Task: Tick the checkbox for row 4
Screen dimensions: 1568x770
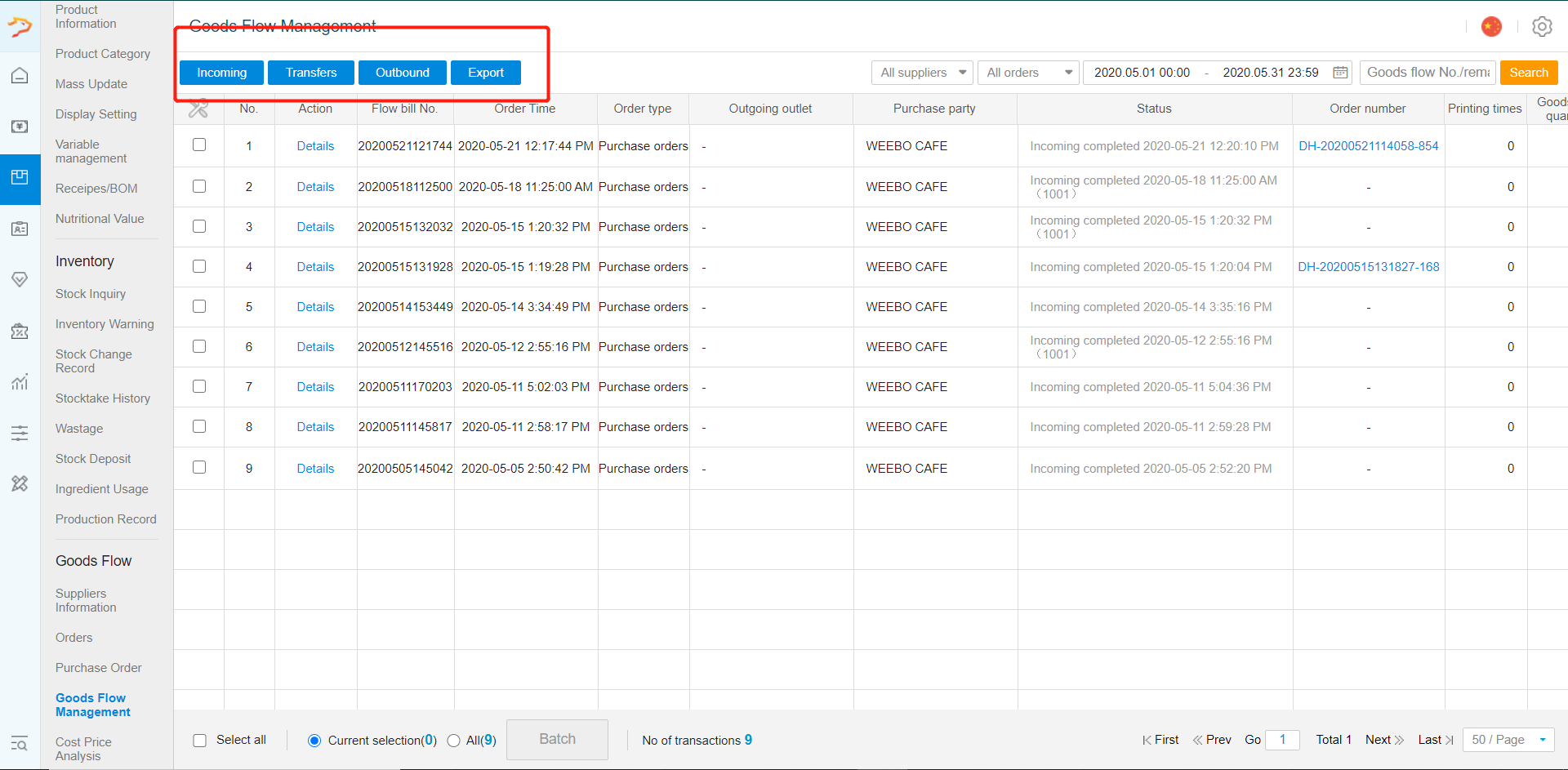Action: (199, 266)
